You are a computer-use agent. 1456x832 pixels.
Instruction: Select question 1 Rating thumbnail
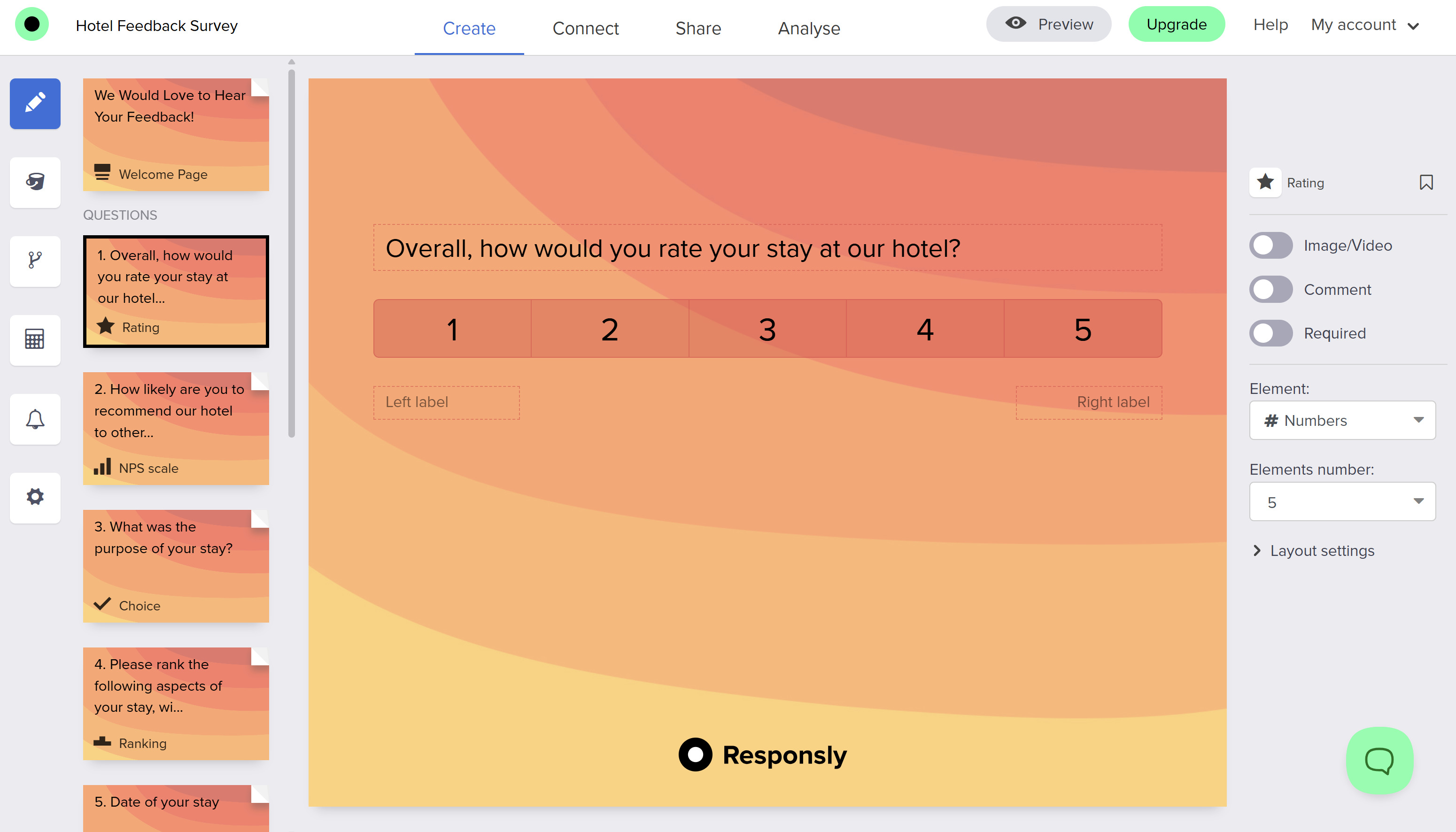176,292
